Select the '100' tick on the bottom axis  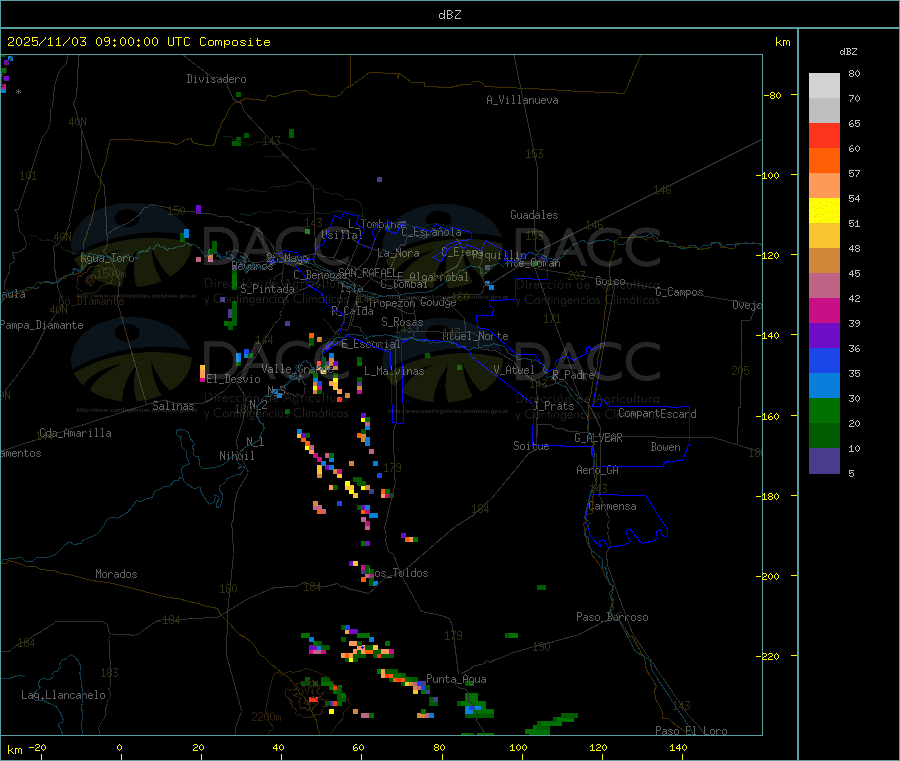tap(518, 747)
